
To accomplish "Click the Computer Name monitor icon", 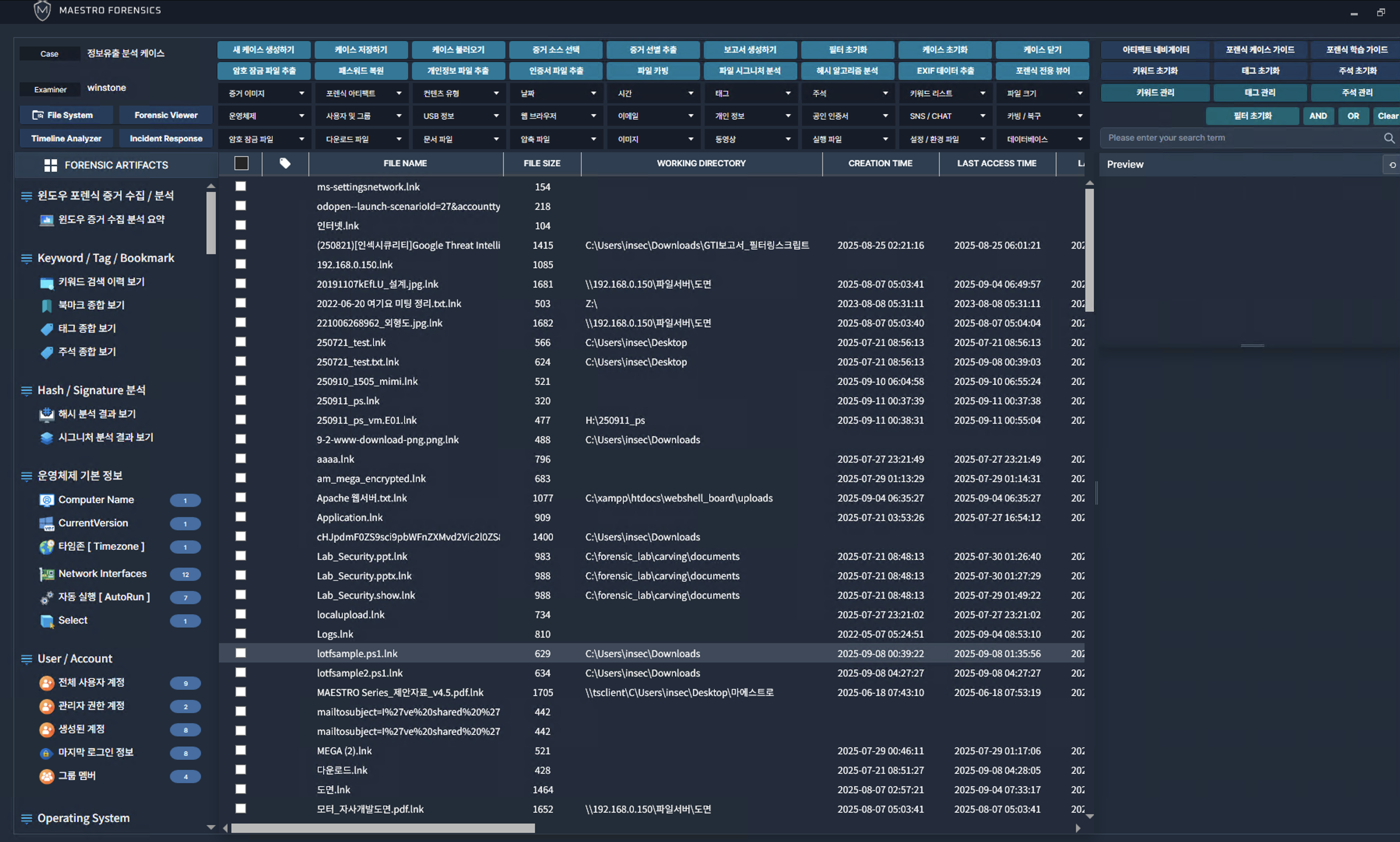I will tap(47, 500).
